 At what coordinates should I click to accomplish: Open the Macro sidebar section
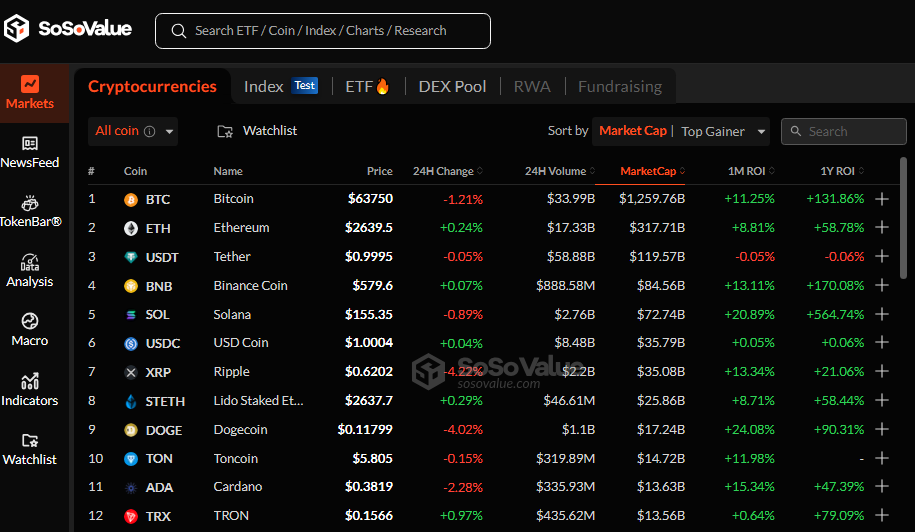pos(30,330)
